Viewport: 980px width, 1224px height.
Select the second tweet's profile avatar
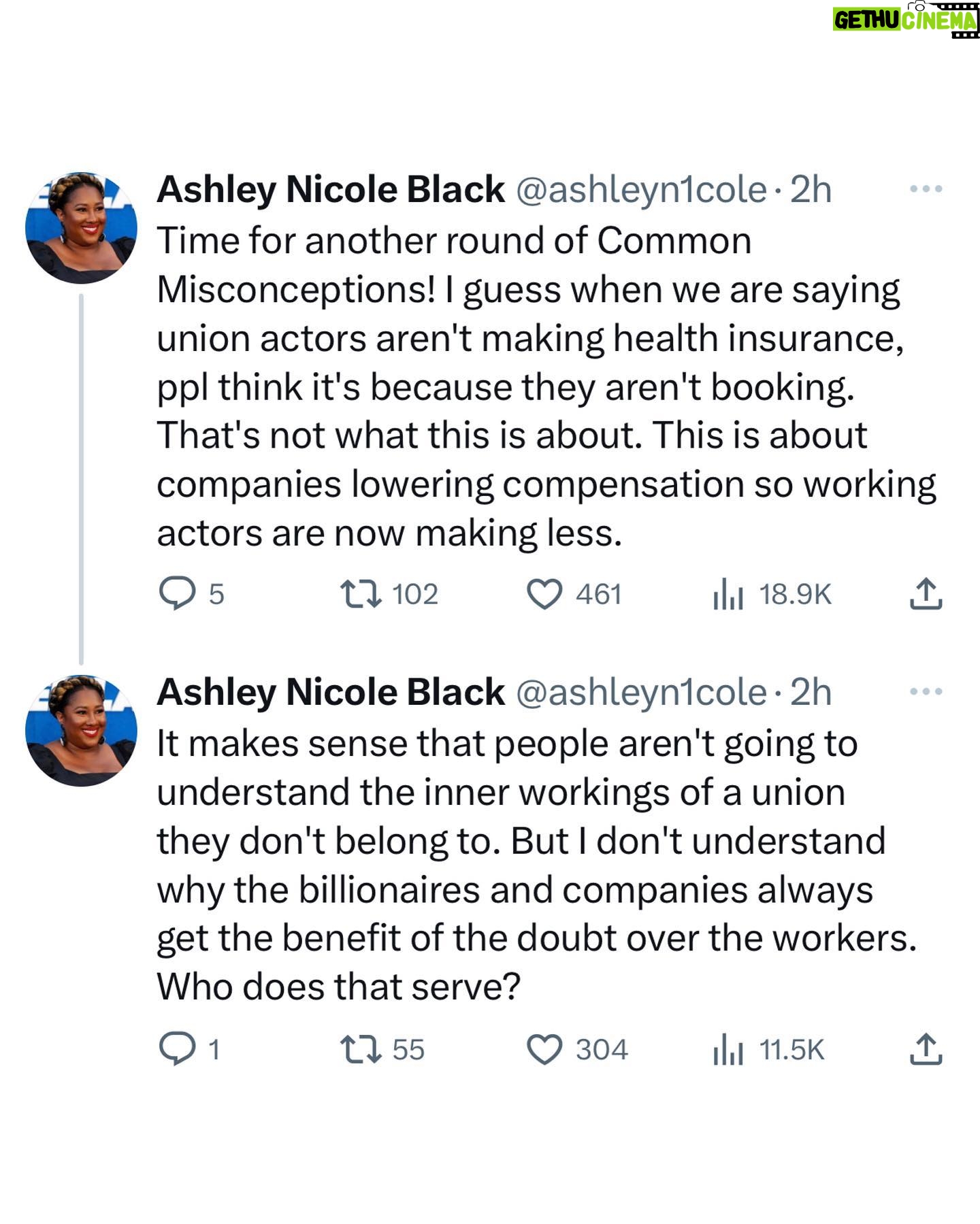click(x=81, y=731)
